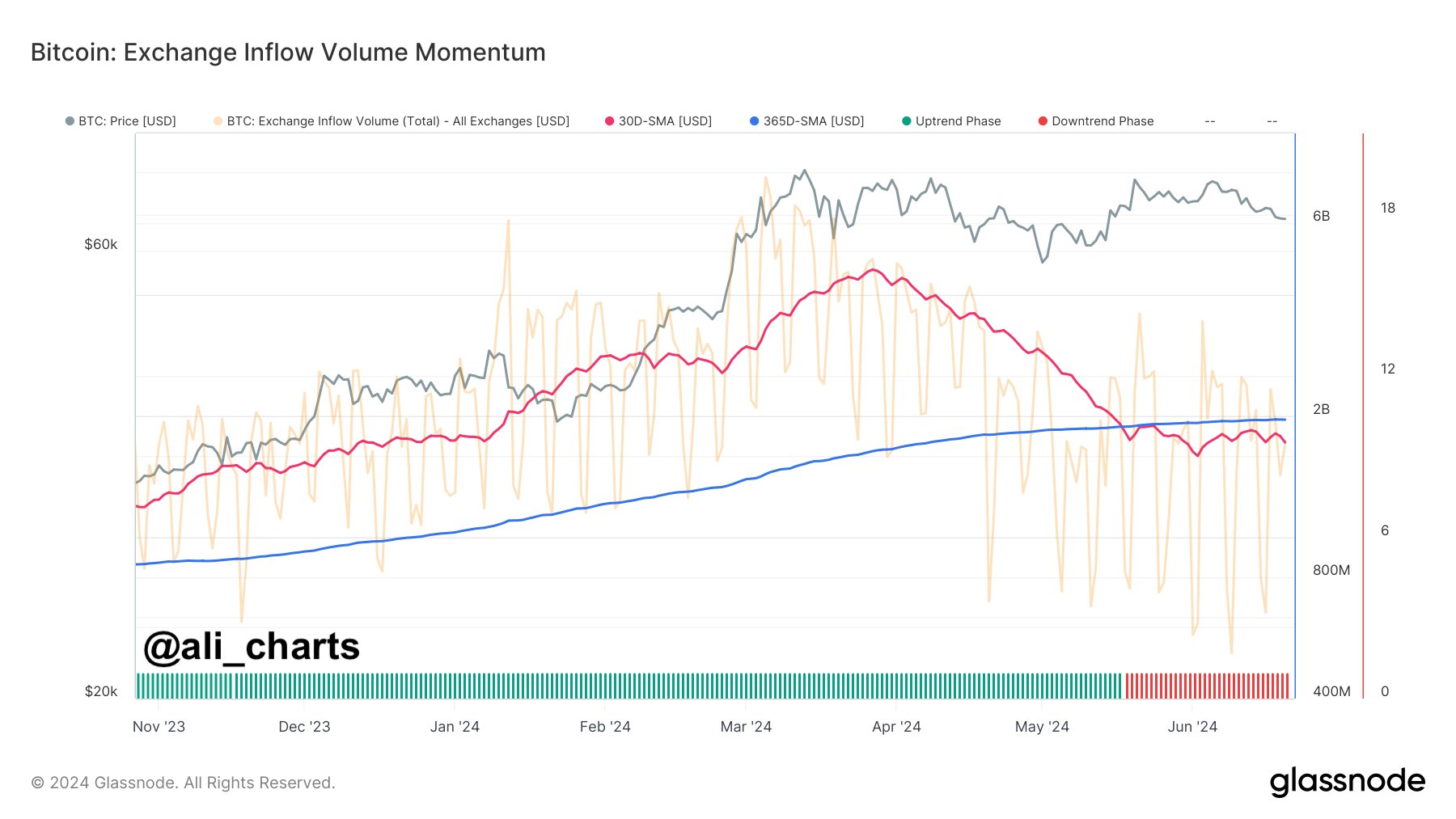
Task: Click the beige dot beside Exchange Inflow Volume
Action: (x=218, y=121)
